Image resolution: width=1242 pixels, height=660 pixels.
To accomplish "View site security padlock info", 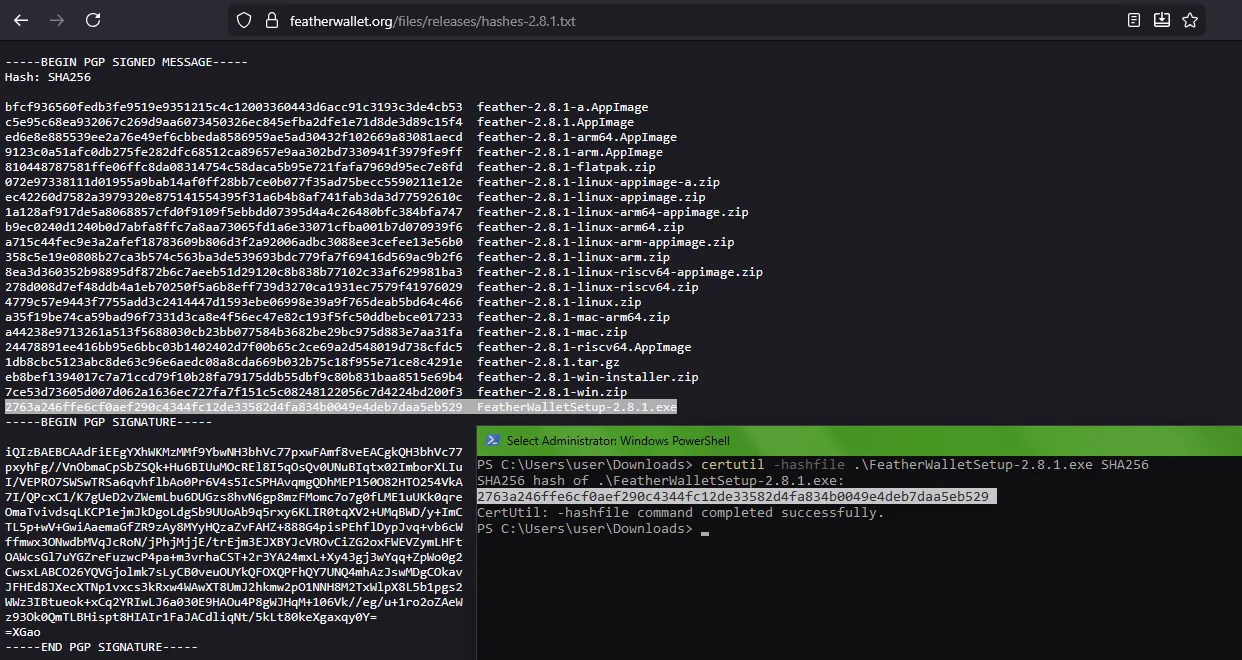I will 270,20.
